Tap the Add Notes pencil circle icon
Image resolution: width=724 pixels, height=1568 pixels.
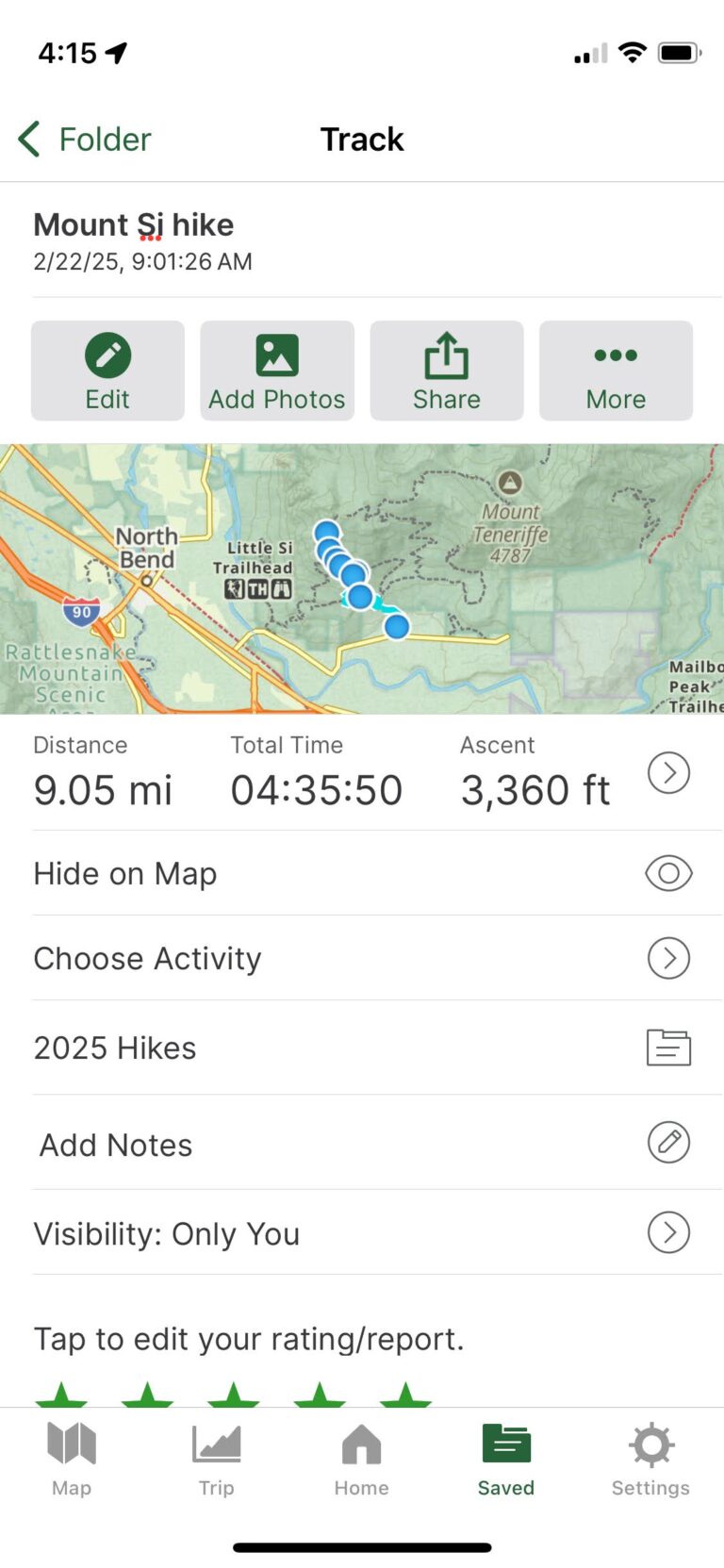pos(668,1143)
